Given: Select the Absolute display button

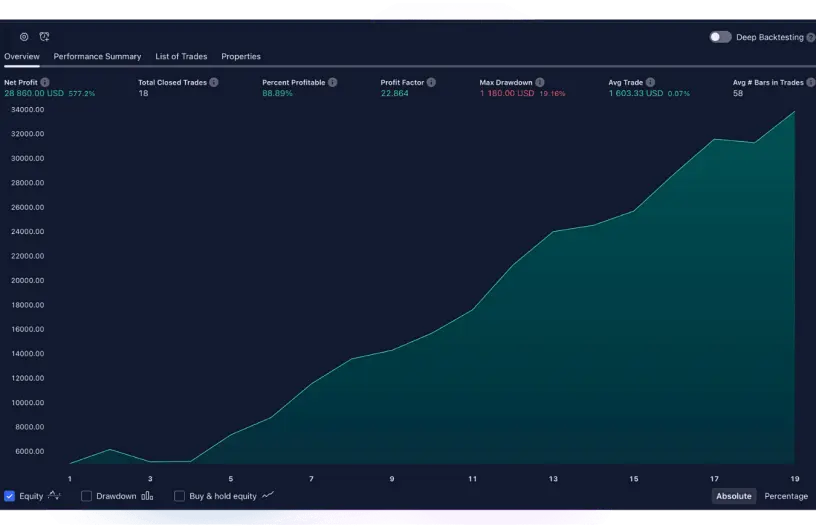Looking at the screenshot, I should click(733, 496).
